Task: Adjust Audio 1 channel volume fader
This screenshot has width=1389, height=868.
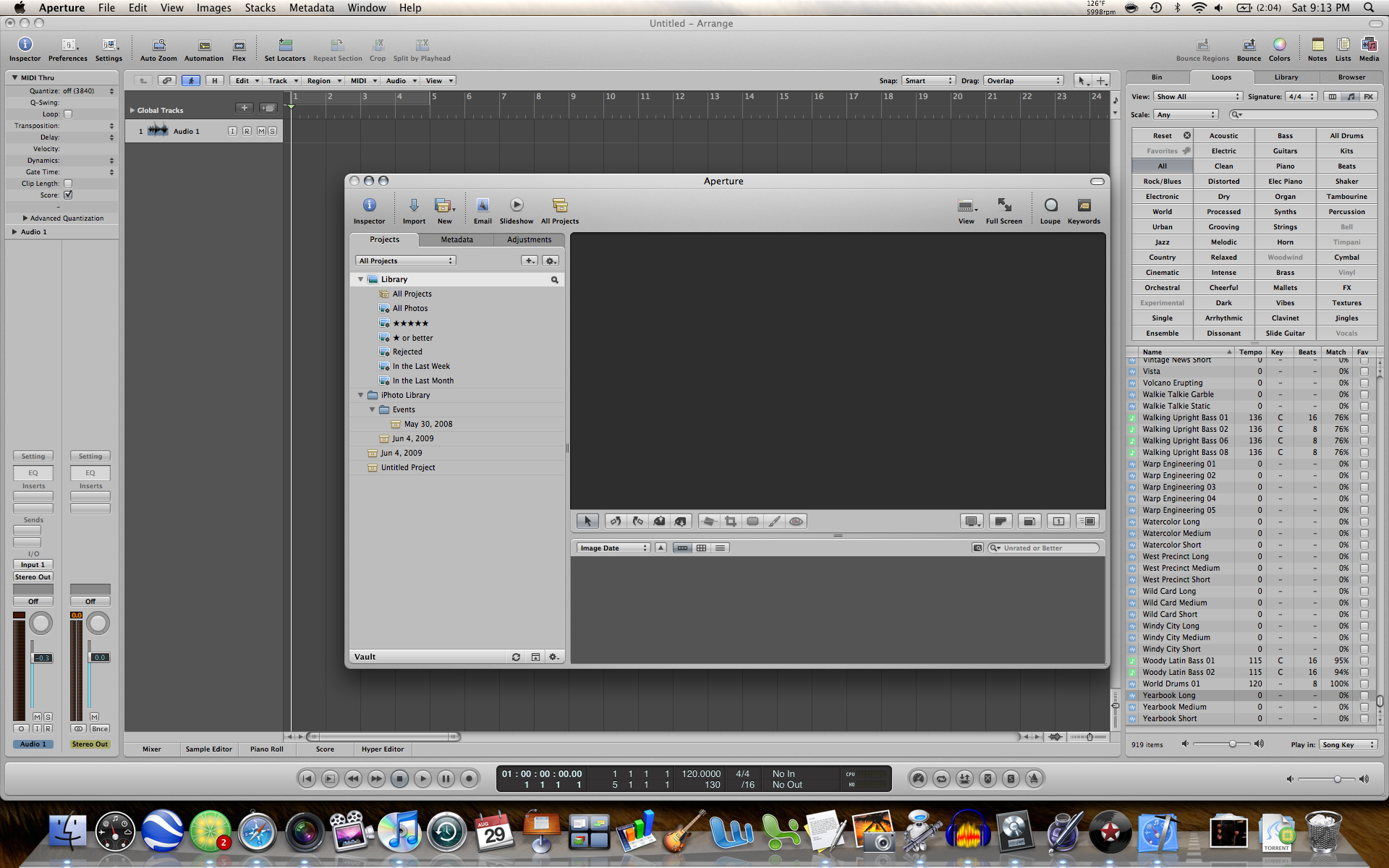Action: point(43,658)
